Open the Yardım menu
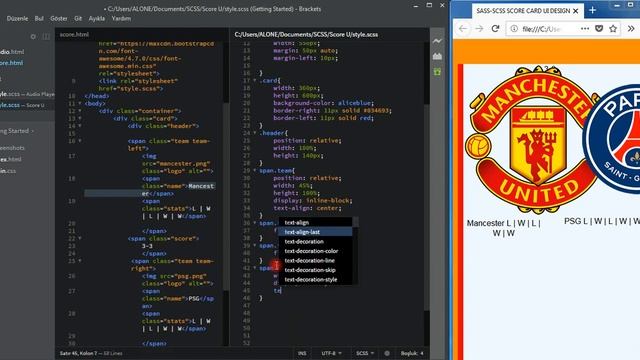Screen dimensions: 640x360 coord(121,18)
